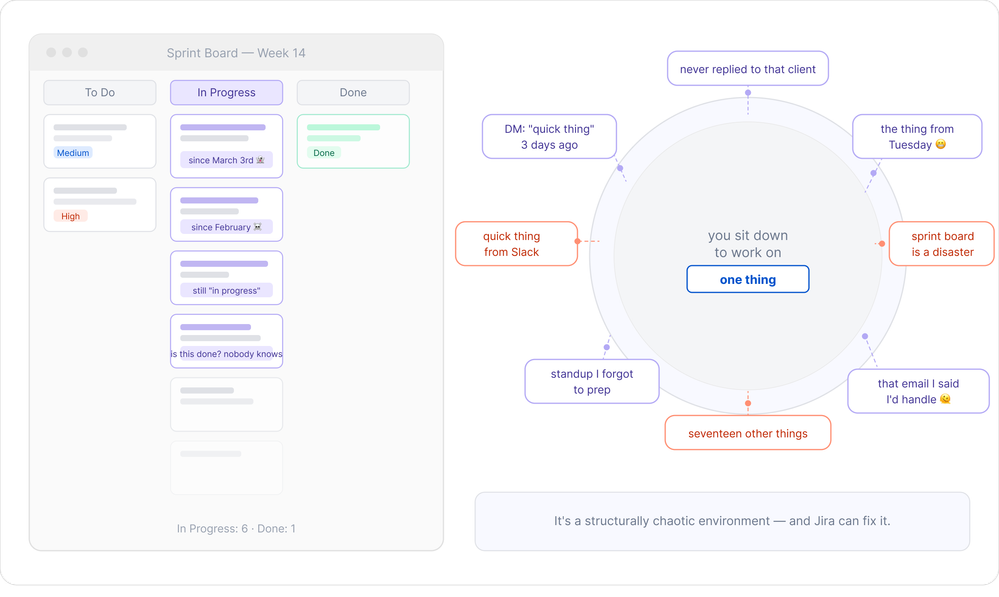The width and height of the screenshot is (999, 597).
Task: Click the skull emoji on the "since March 3rd" card
Action: coord(261,160)
